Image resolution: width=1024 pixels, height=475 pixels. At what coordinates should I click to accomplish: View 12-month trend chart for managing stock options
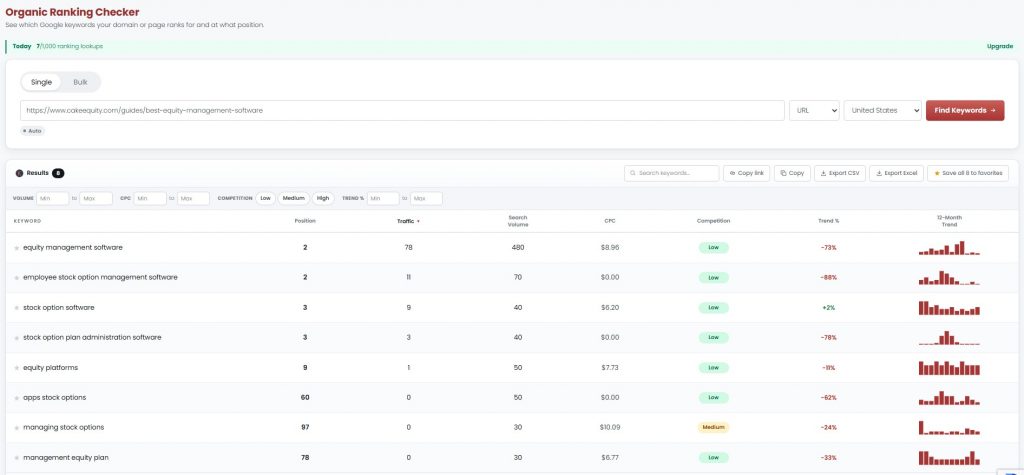tap(949, 427)
